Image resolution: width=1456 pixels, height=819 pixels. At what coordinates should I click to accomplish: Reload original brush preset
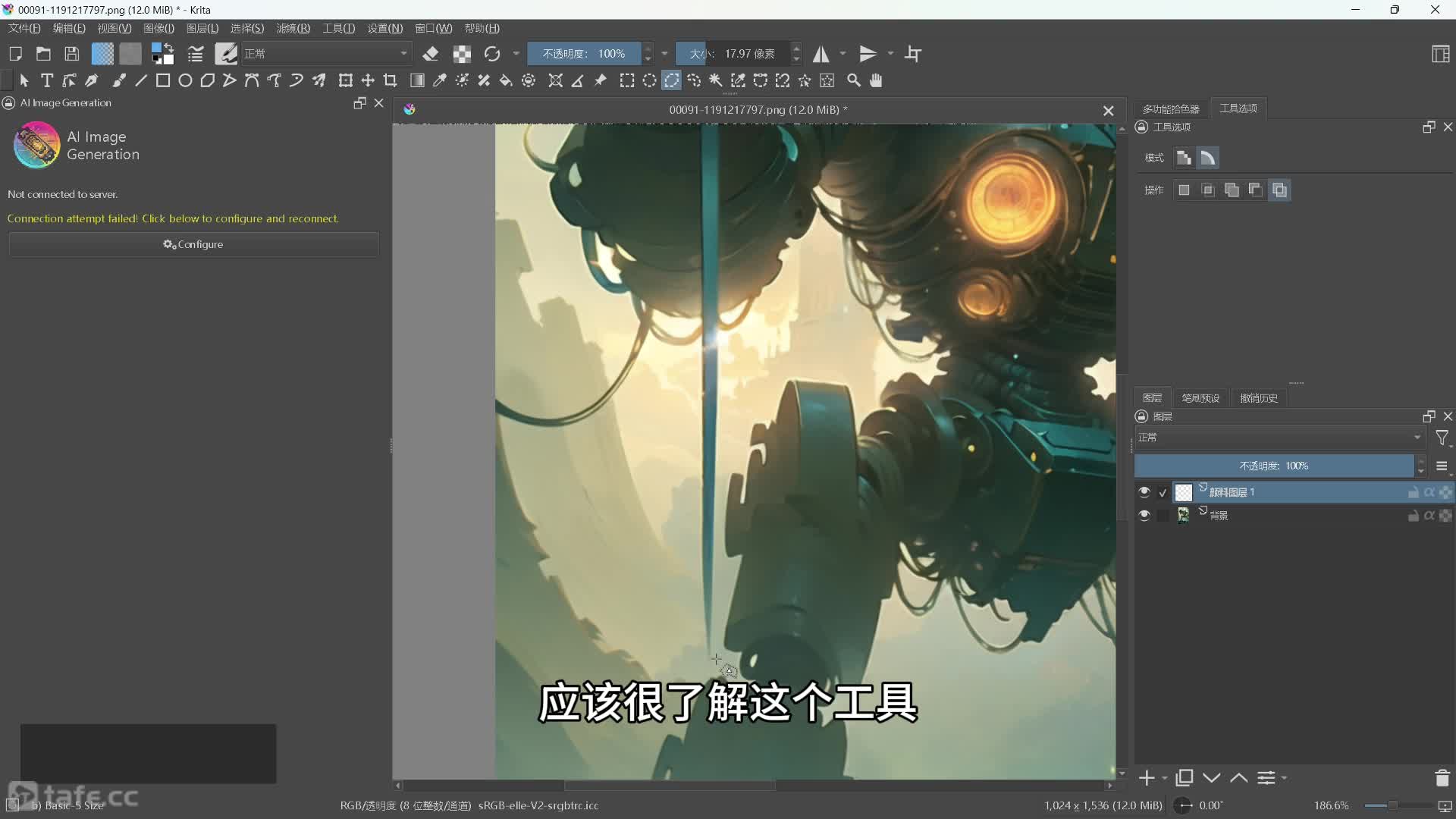click(492, 54)
